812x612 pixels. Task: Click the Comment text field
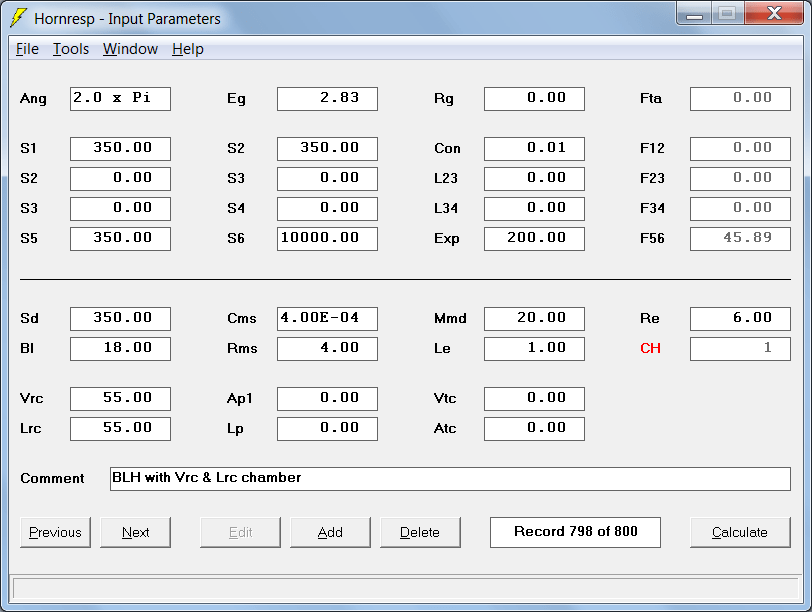[450, 479]
